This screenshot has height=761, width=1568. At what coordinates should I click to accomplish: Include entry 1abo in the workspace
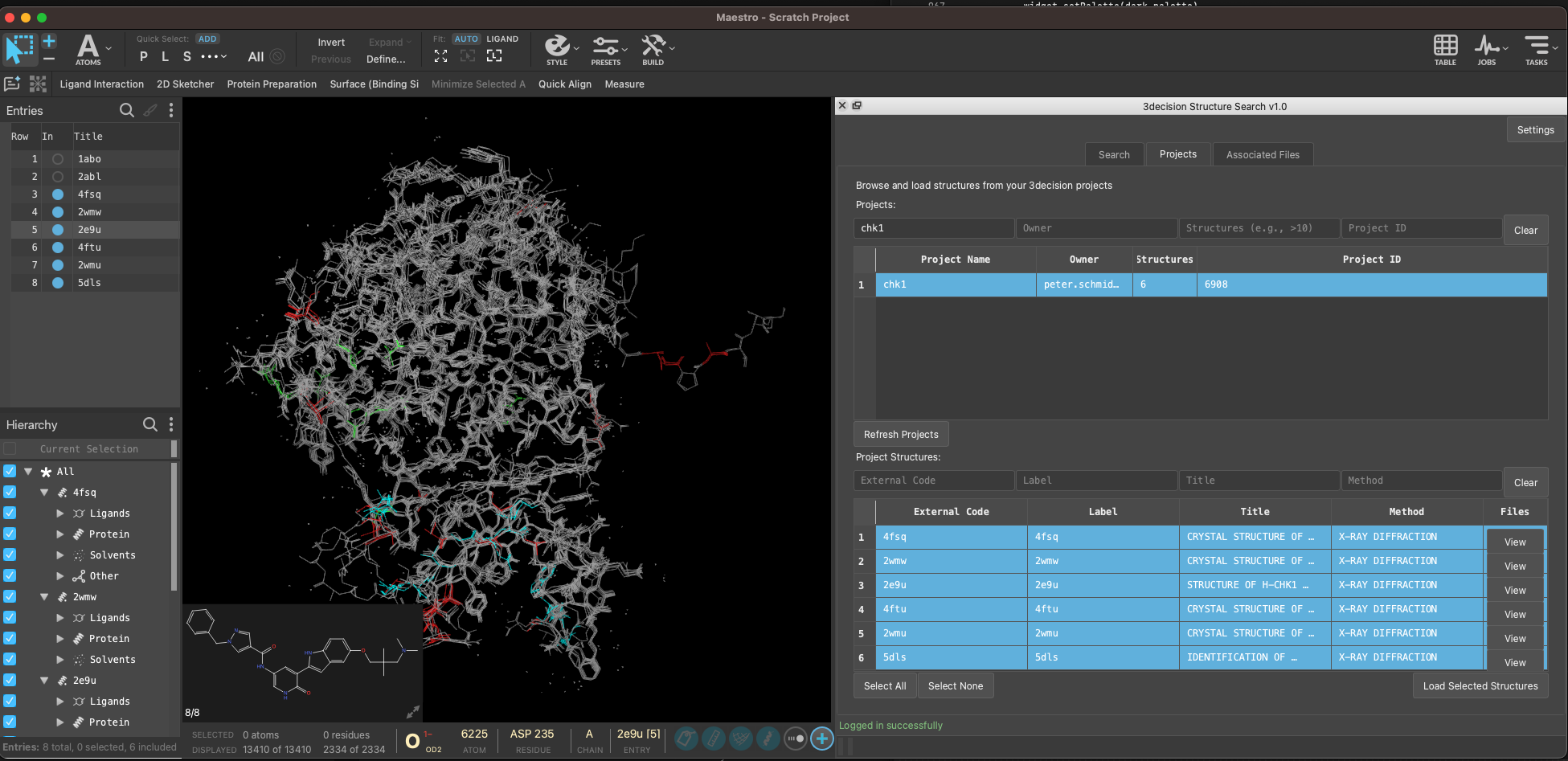click(58, 159)
